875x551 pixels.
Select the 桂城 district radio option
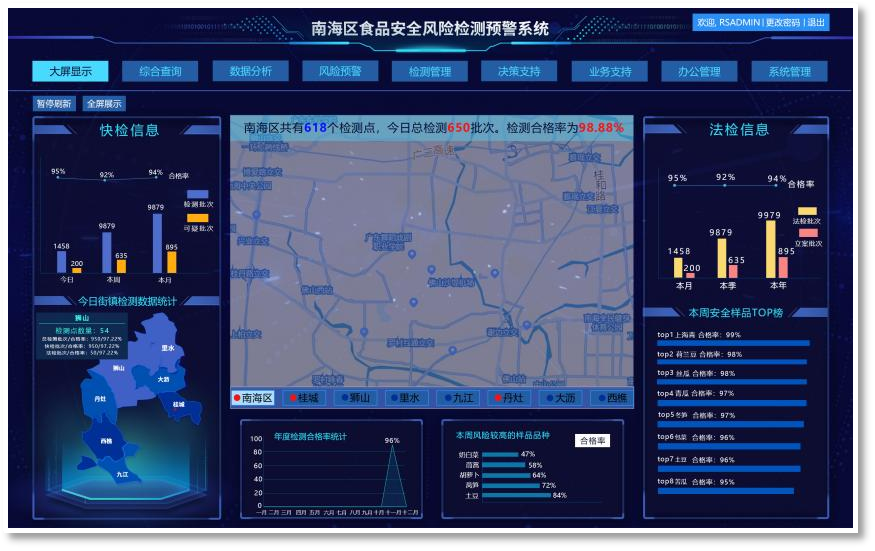click(x=307, y=398)
